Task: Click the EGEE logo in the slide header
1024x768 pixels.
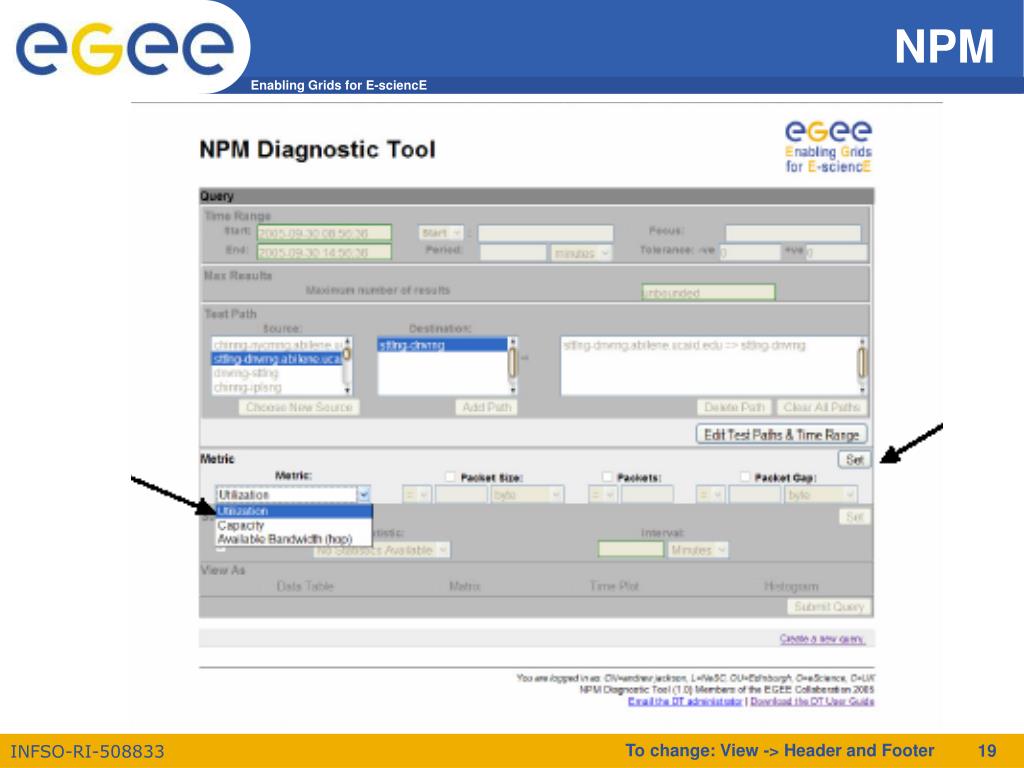Action: pos(124,48)
